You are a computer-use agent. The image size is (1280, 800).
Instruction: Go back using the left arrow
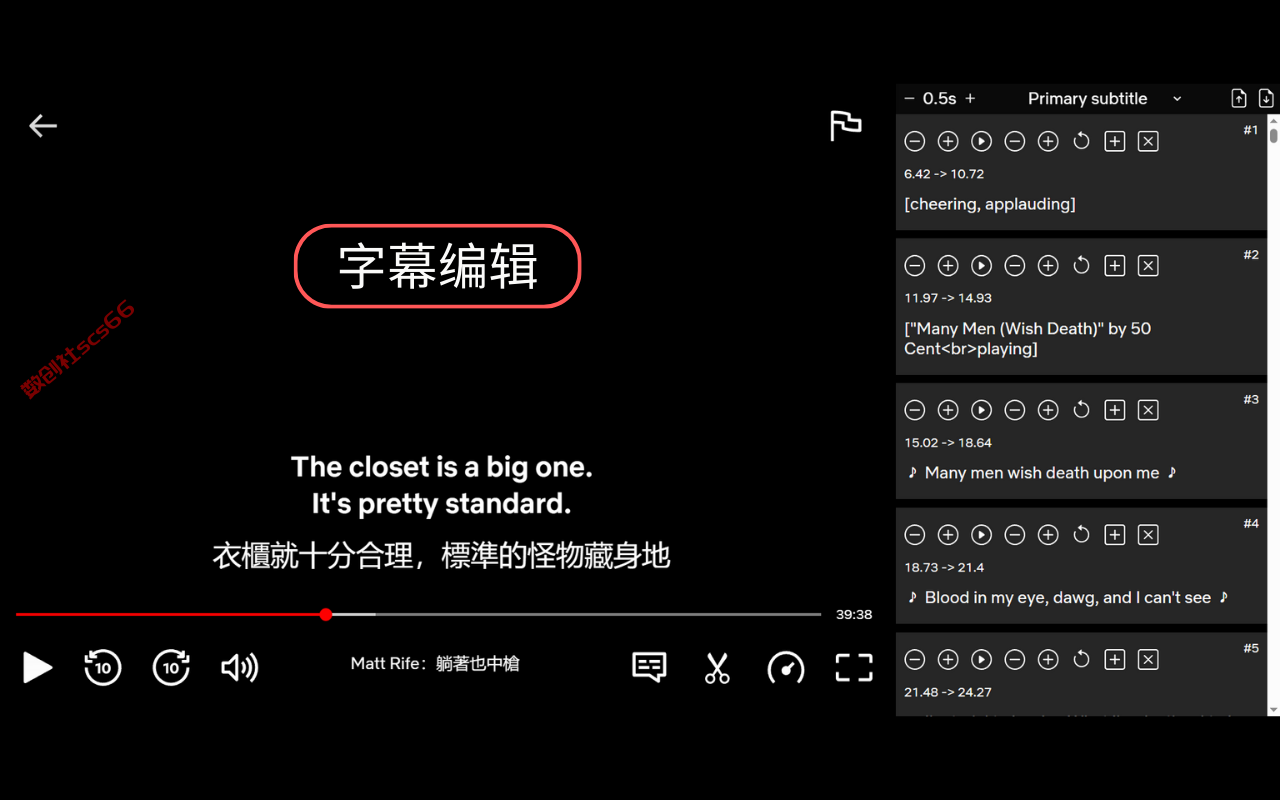coord(43,125)
